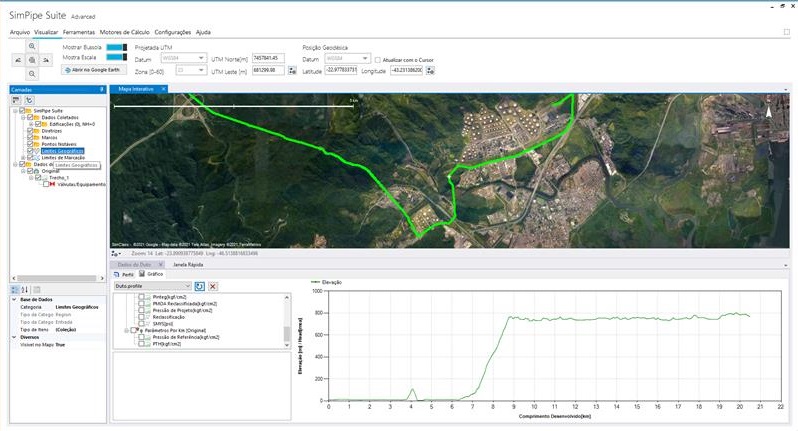Open the Visualizar menu
Screen dimensions: 798x431
(46, 32)
